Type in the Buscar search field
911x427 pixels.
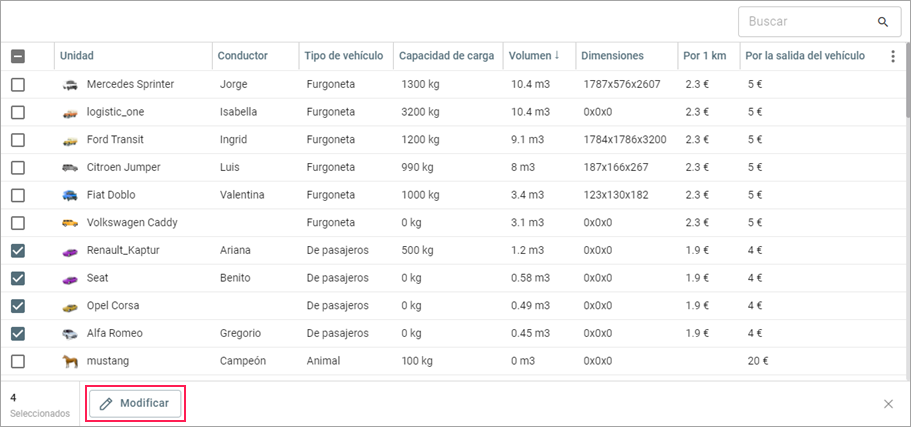[805, 21]
